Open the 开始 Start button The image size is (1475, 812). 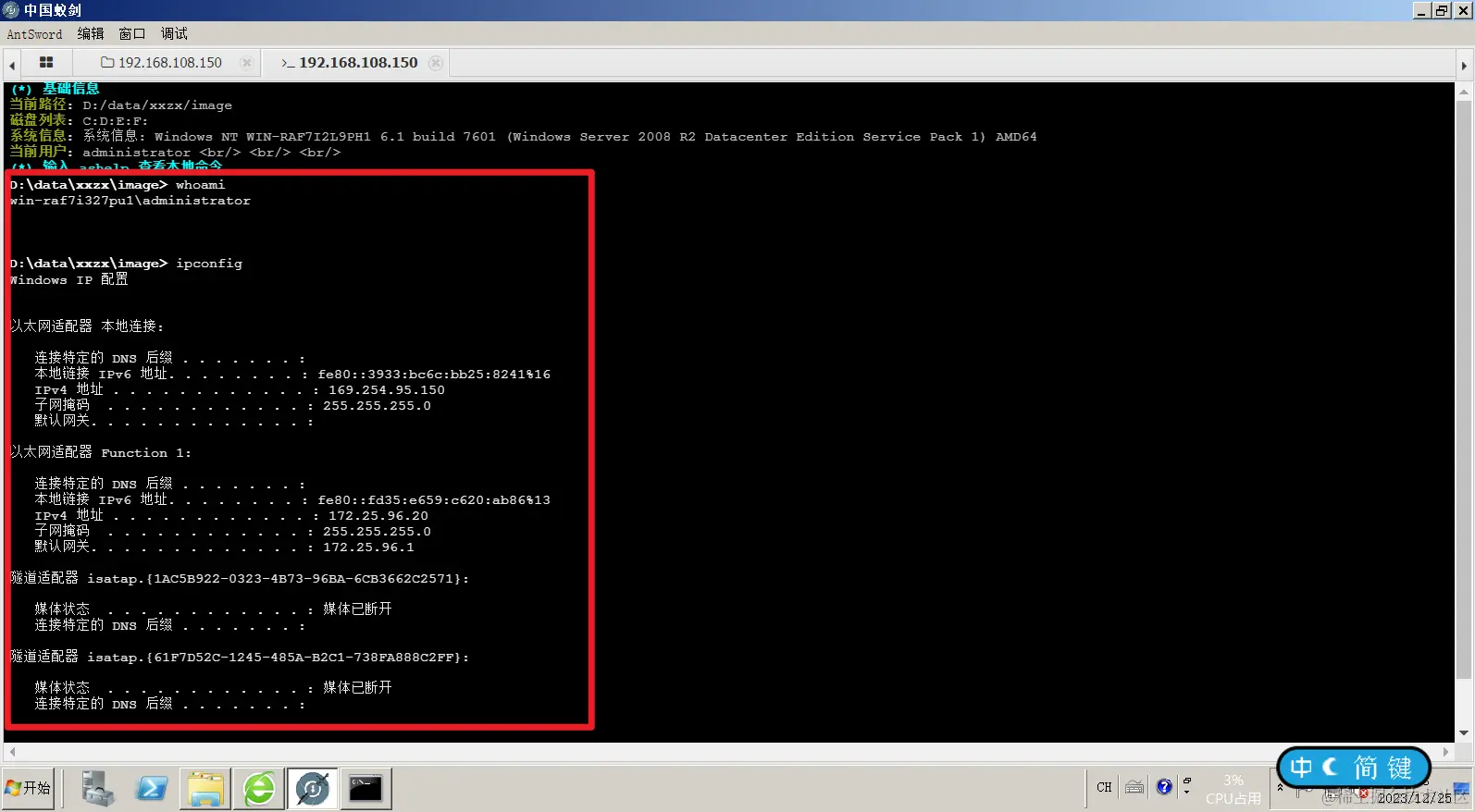coord(29,788)
